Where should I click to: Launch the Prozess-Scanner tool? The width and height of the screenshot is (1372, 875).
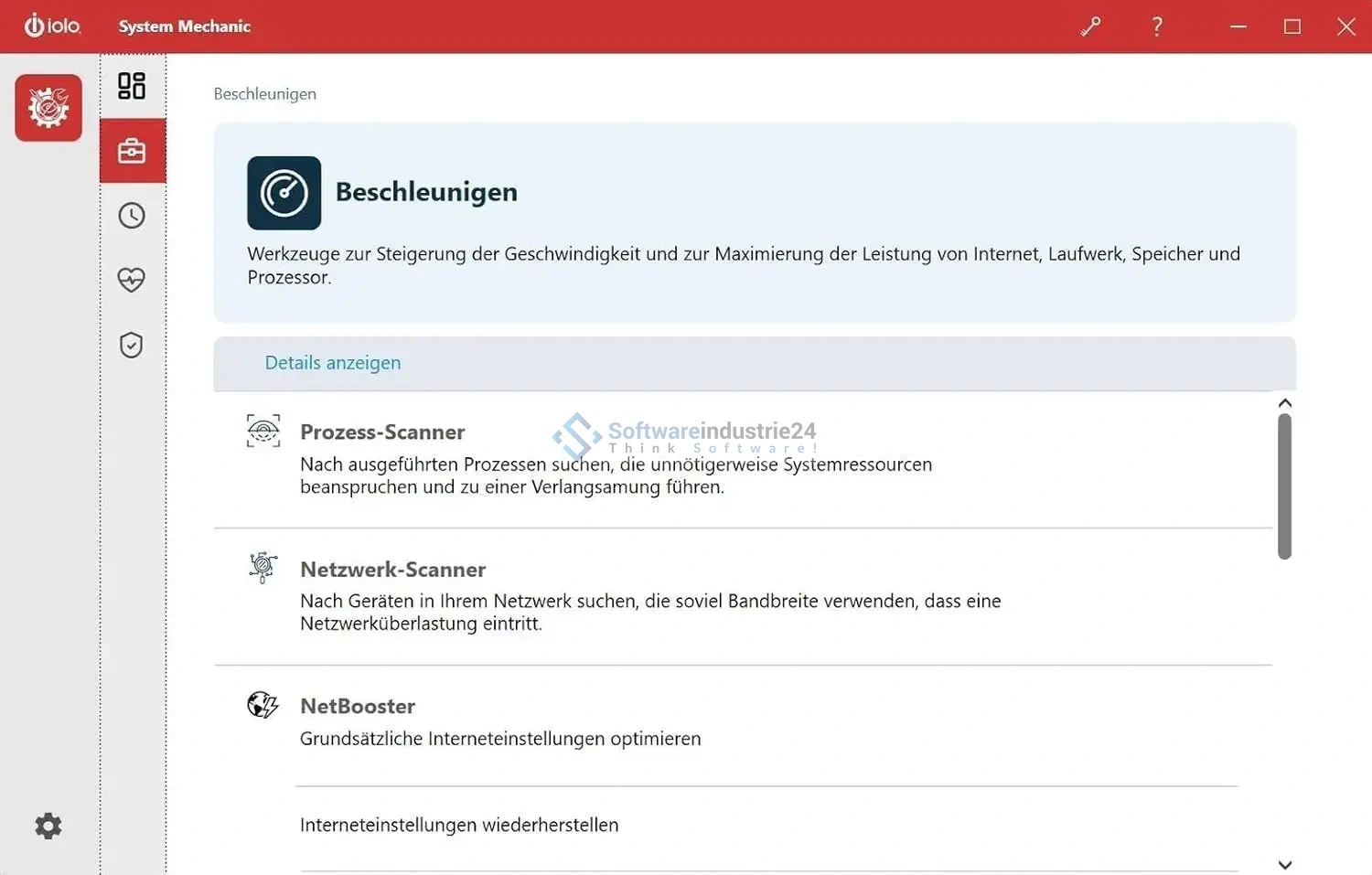tap(382, 432)
